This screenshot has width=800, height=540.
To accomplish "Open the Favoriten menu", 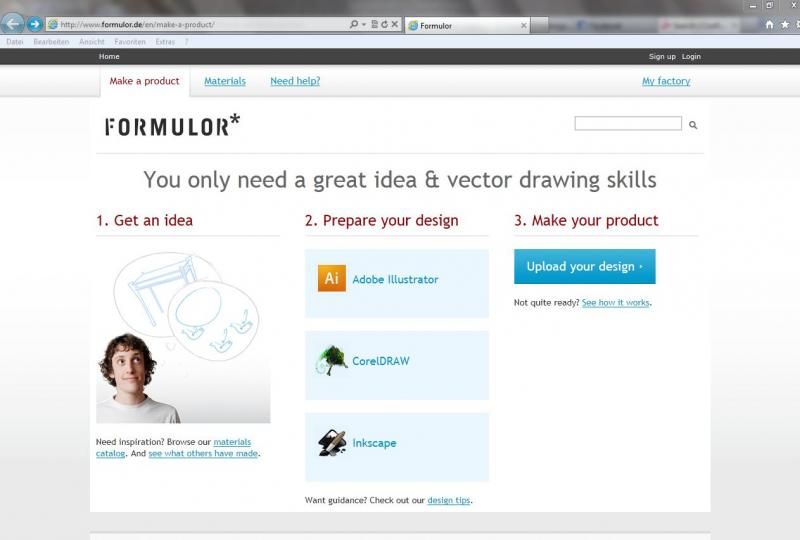I will [130, 42].
